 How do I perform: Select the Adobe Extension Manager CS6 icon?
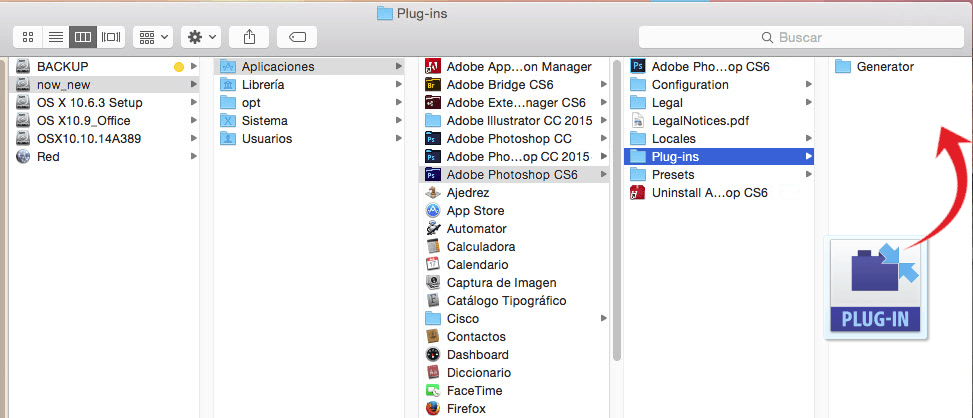pyautogui.click(x=433, y=102)
